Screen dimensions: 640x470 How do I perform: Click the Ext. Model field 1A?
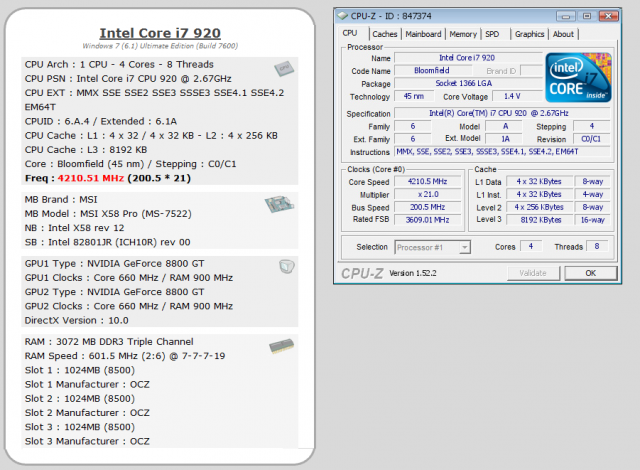click(x=505, y=139)
